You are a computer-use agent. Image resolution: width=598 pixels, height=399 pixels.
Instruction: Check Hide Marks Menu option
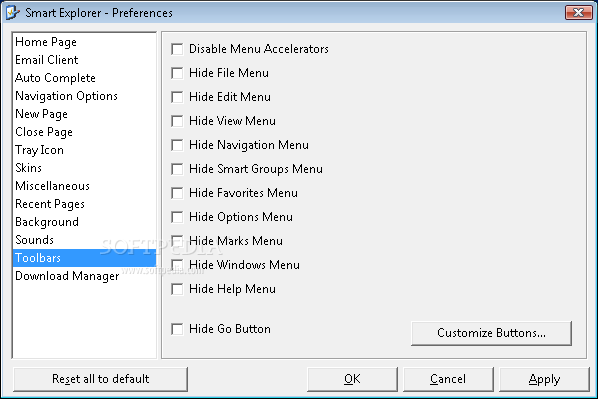click(177, 241)
